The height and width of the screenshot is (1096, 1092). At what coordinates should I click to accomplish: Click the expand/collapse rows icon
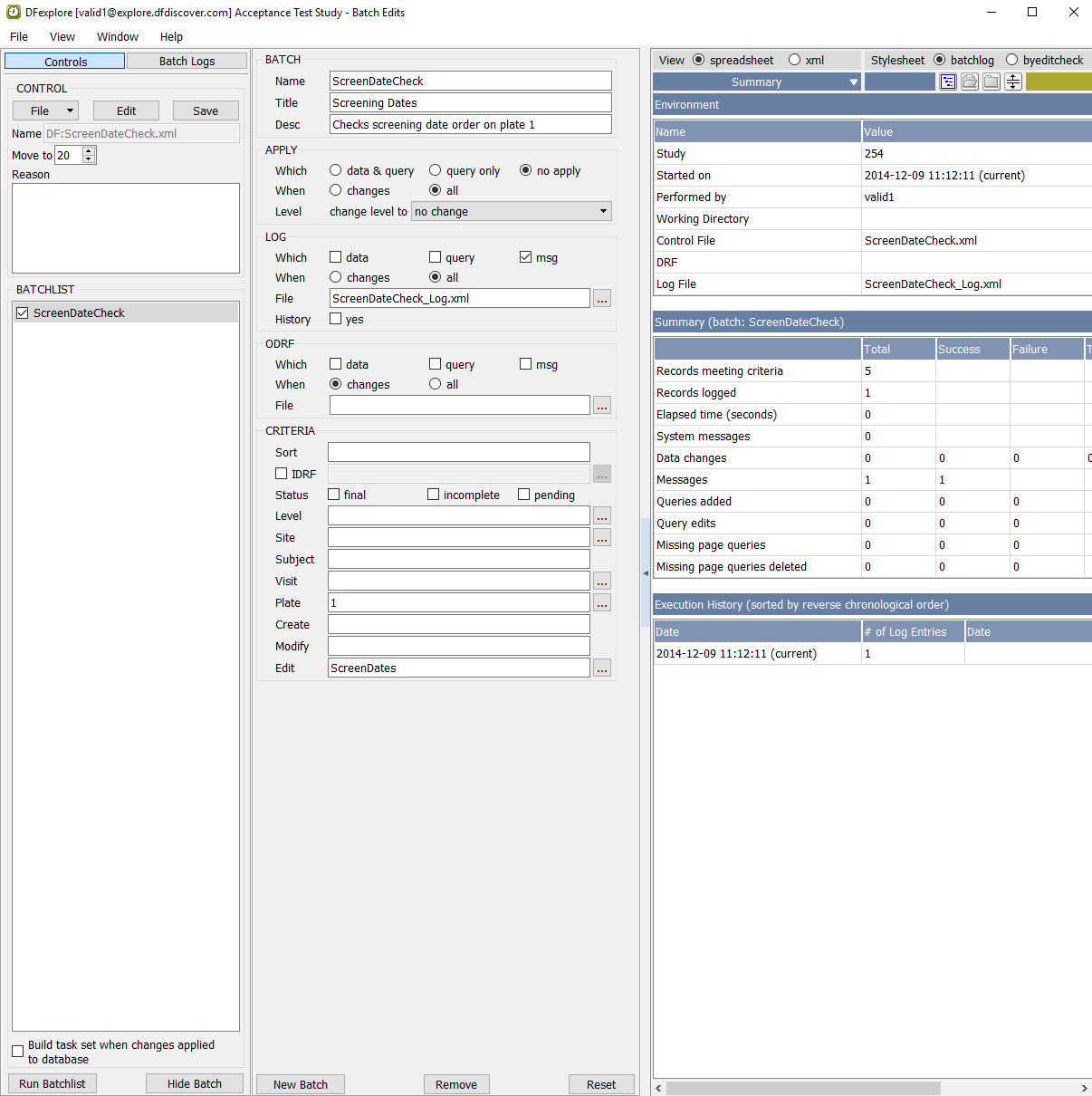[x=1013, y=82]
